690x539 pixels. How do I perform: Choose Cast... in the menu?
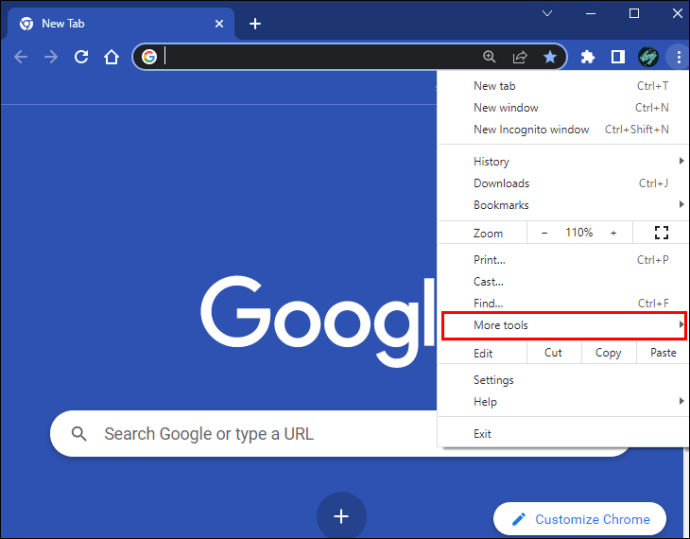pyautogui.click(x=563, y=282)
